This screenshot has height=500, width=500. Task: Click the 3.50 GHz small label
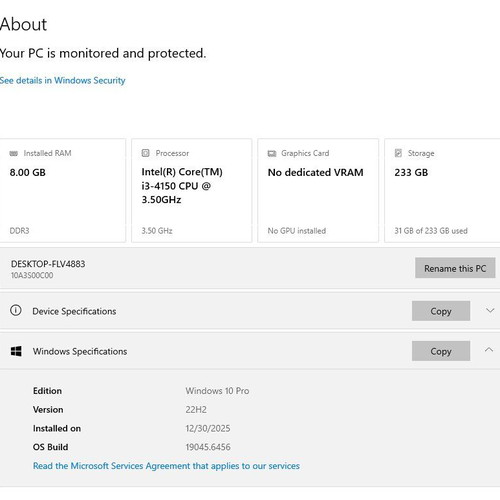pyautogui.click(x=157, y=231)
